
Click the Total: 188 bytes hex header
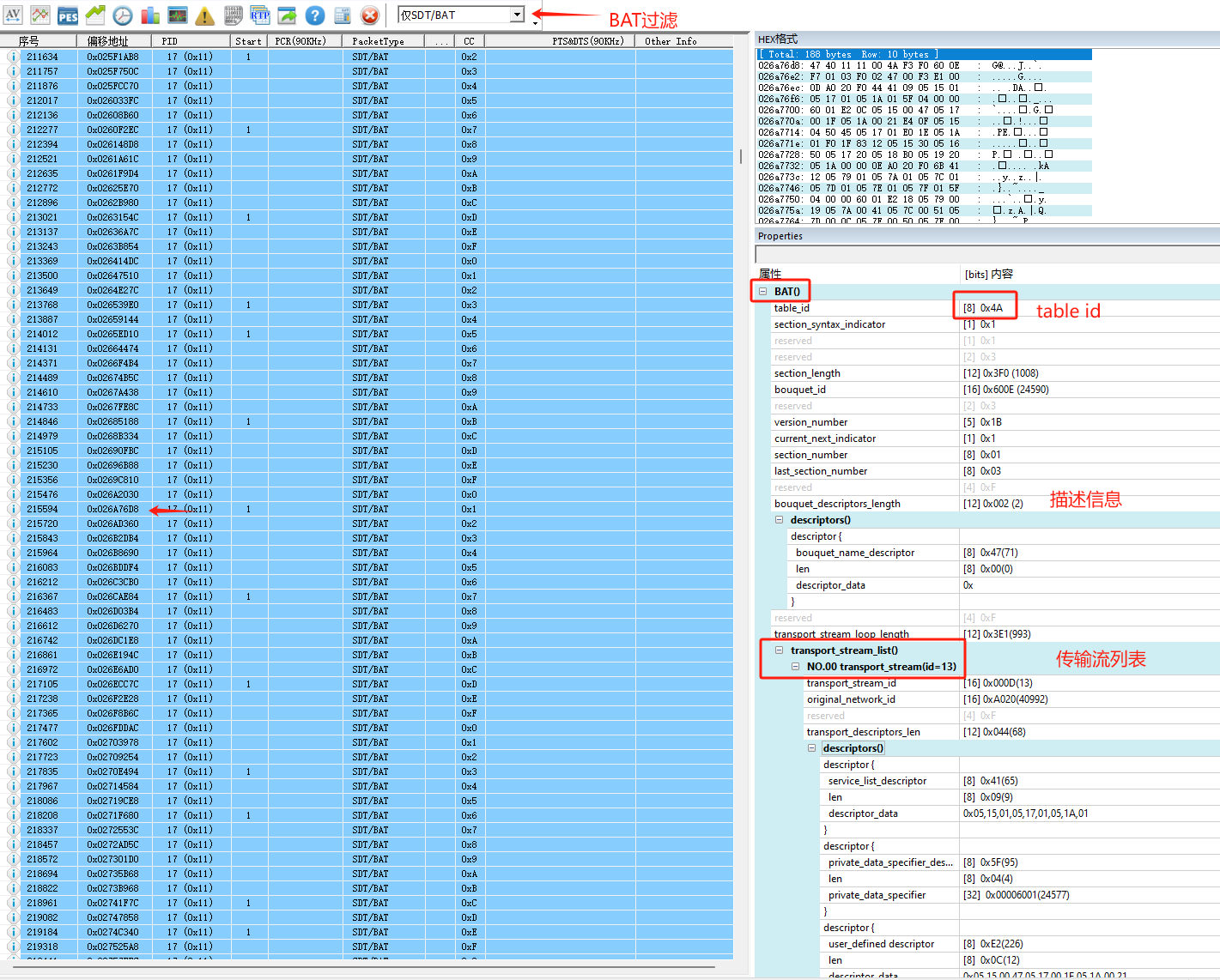(925, 54)
